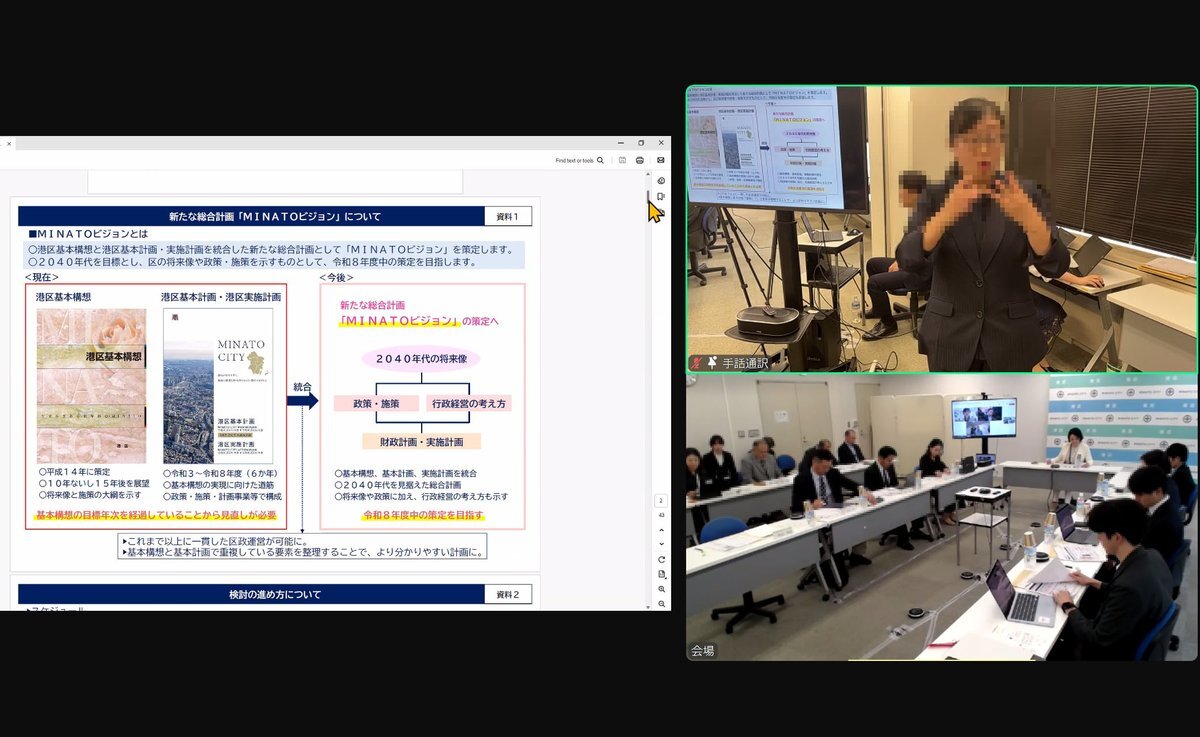The width and height of the screenshot is (1200, 737).
Task: Click the 政策・施策 box
Action: [x=376, y=403]
